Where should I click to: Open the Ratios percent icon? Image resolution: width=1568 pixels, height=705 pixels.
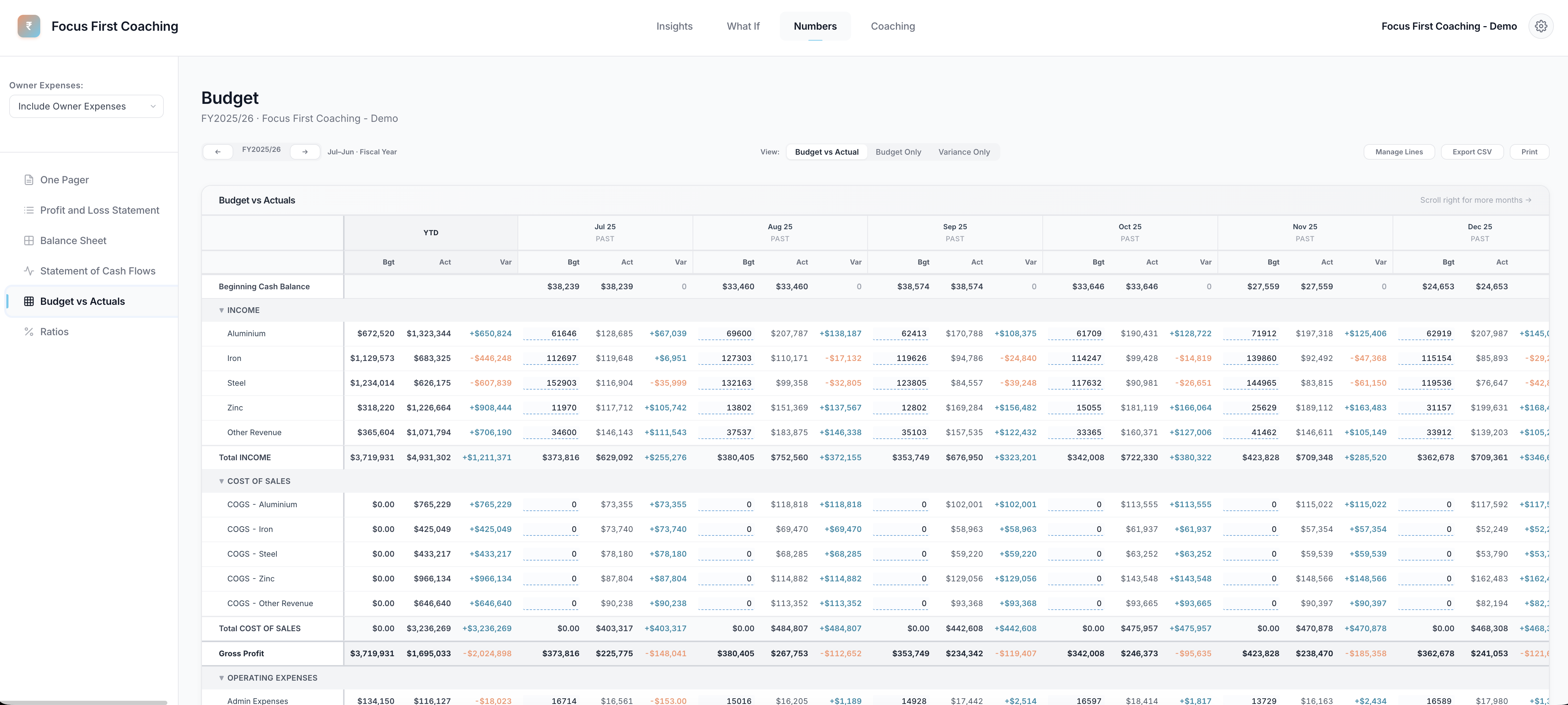tap(29, 331)
